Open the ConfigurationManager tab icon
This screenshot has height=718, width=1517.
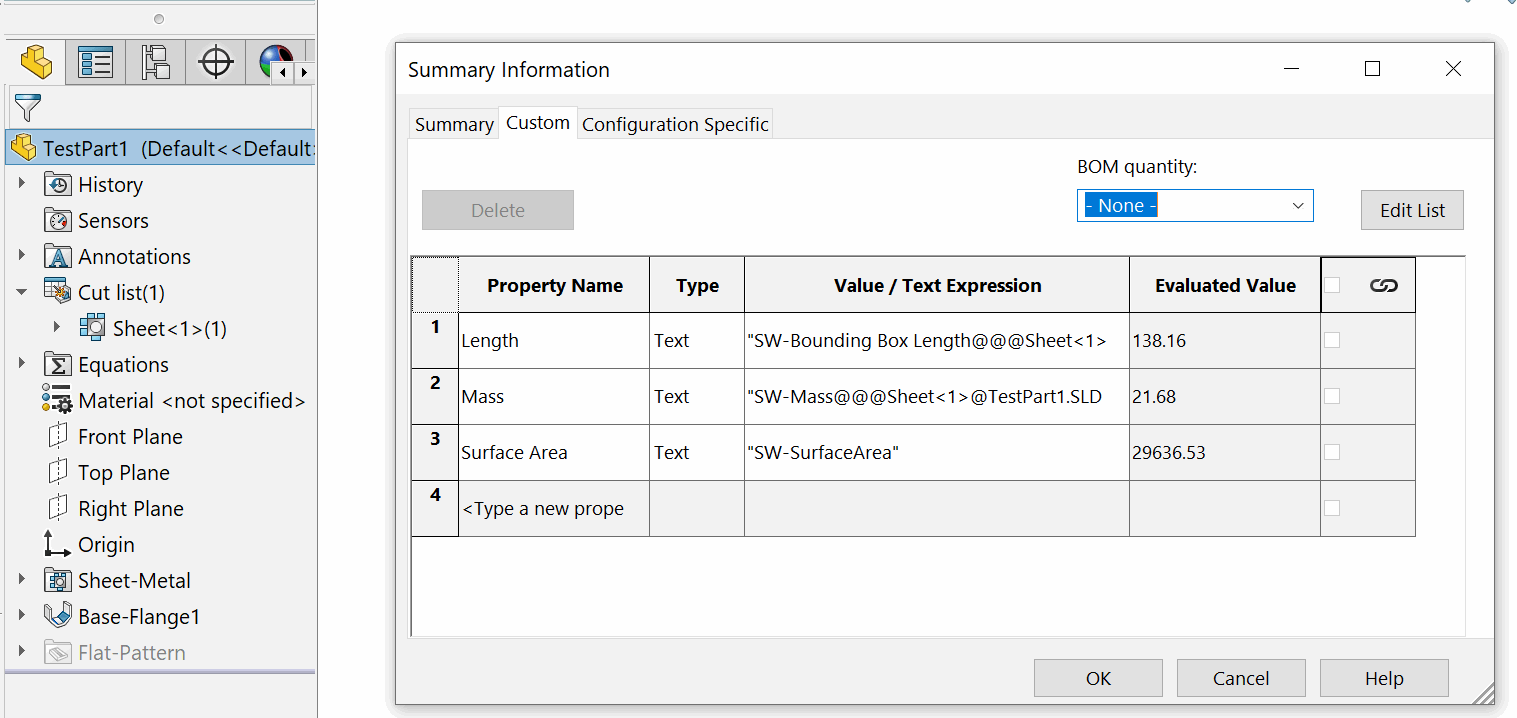[156, 63]
